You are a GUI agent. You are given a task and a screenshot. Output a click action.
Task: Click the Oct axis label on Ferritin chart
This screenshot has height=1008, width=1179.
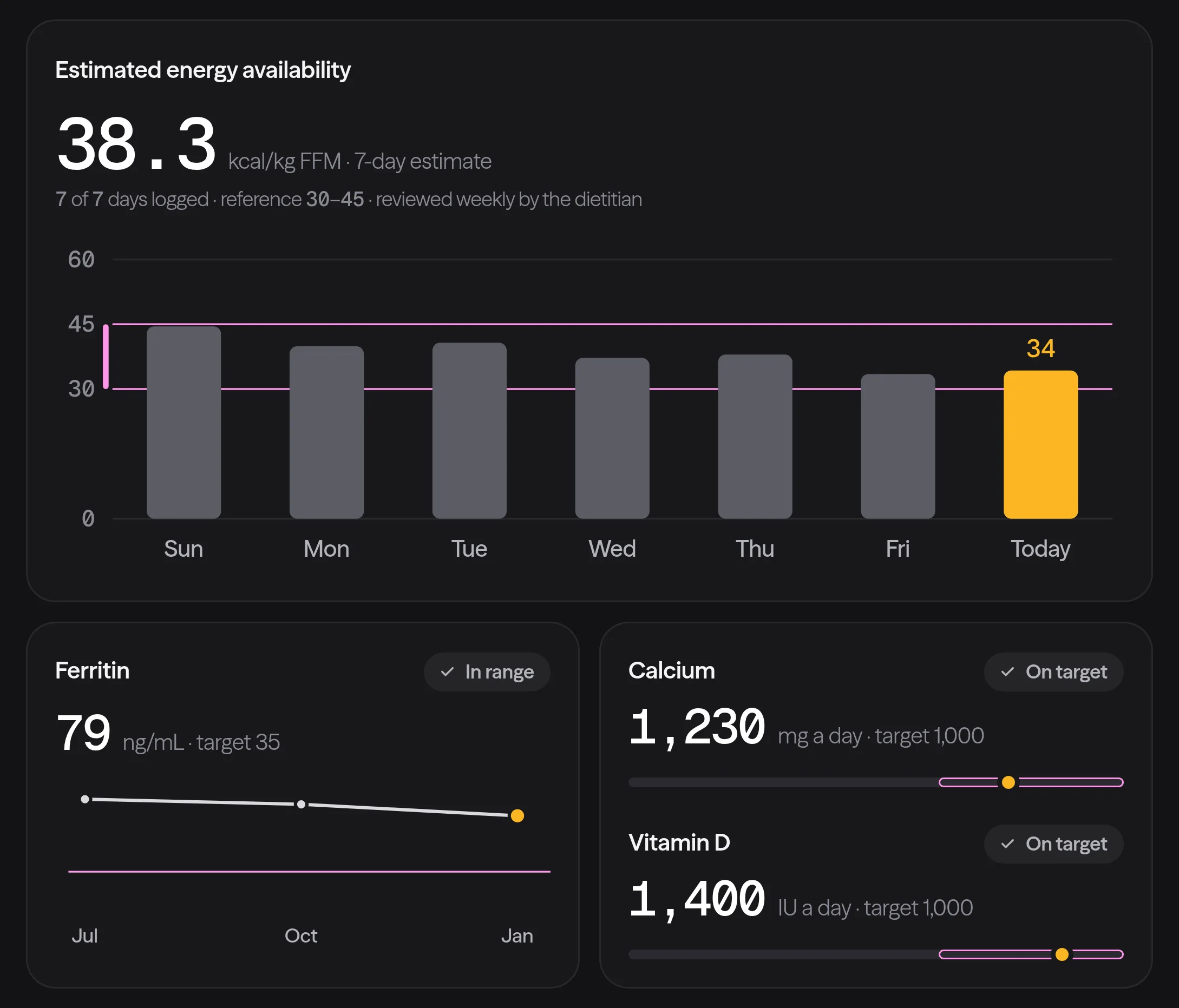(301, 935)
